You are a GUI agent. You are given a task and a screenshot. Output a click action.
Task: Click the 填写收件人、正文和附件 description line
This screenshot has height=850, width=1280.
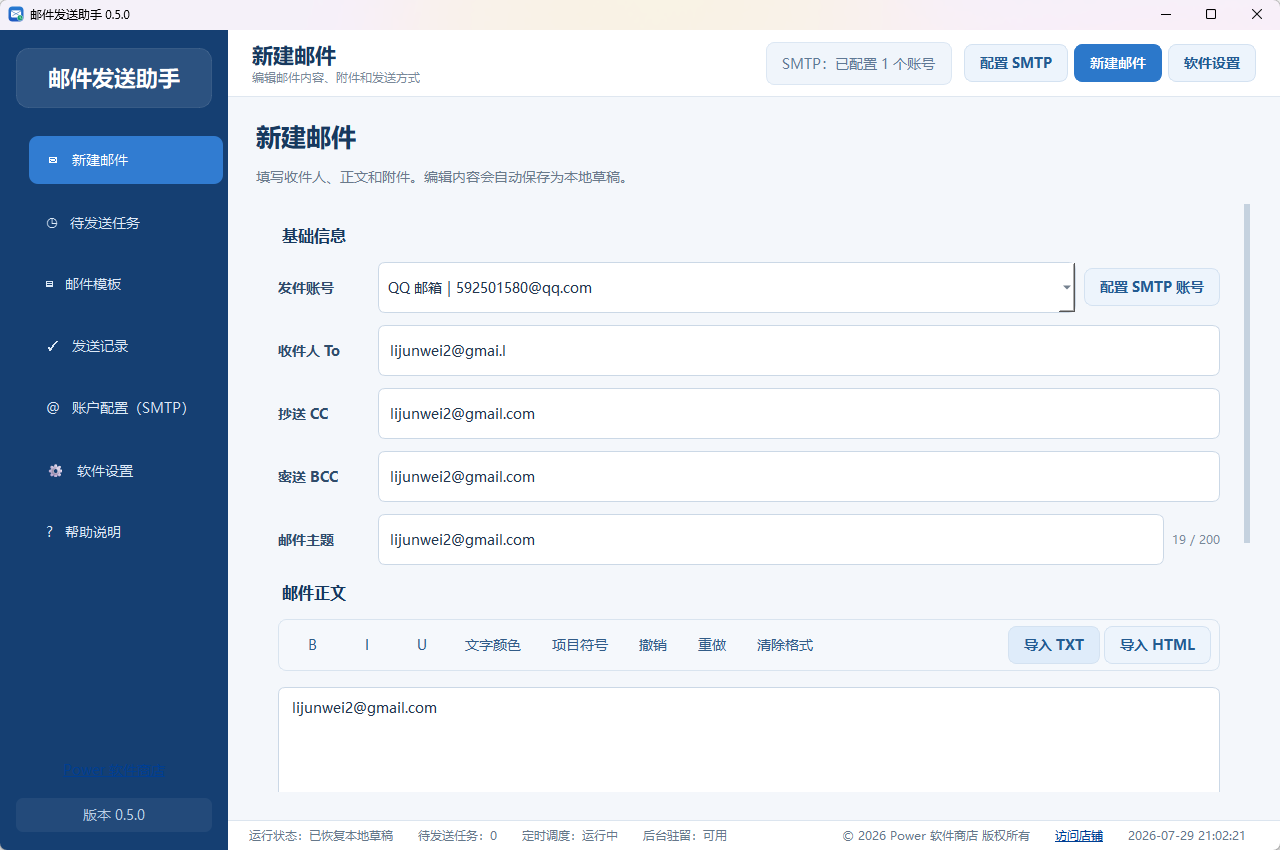click(x=441, y=177)
